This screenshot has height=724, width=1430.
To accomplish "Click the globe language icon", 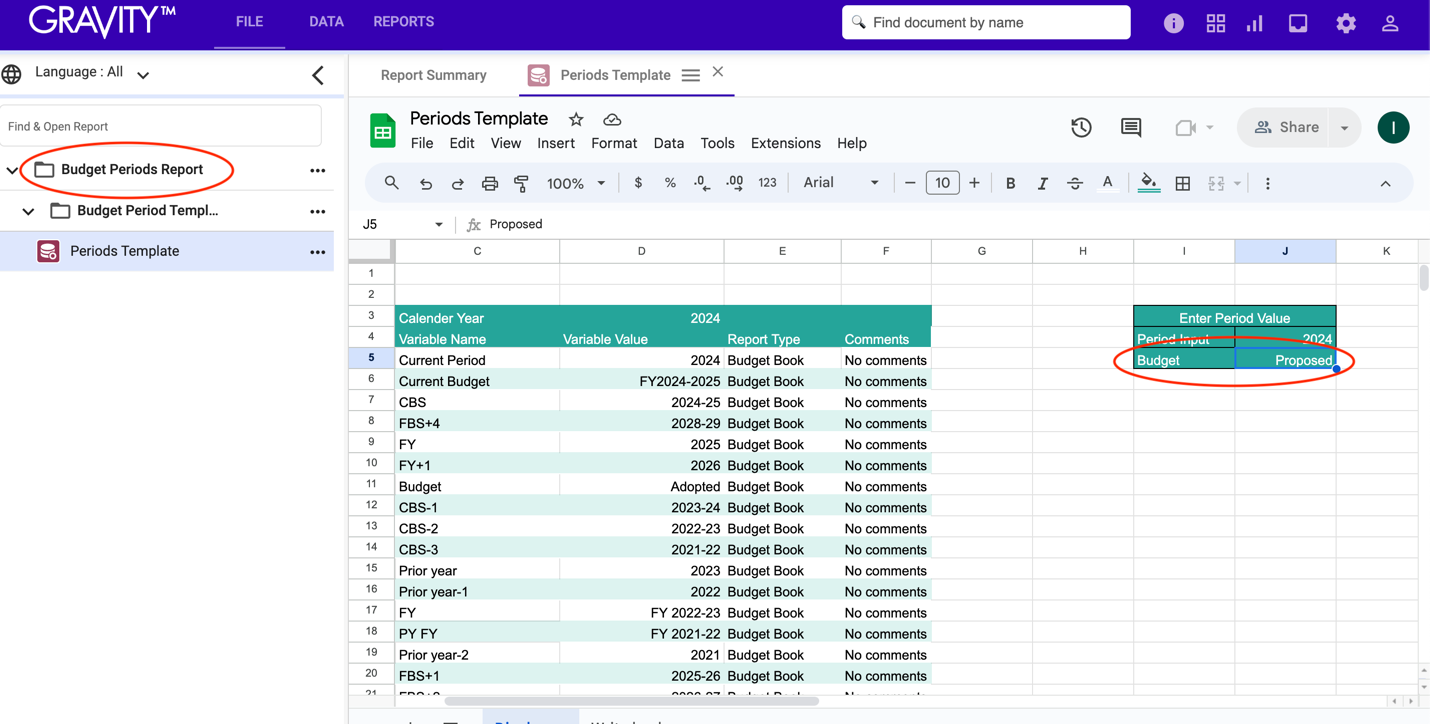I will coord(12,74).
